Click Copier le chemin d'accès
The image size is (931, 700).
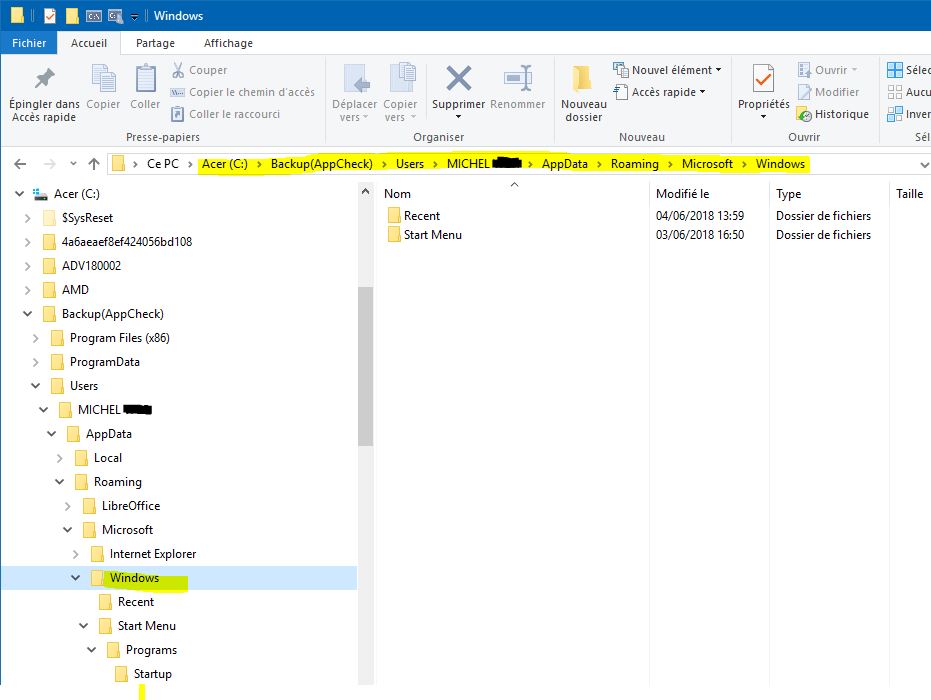[243, 92]
